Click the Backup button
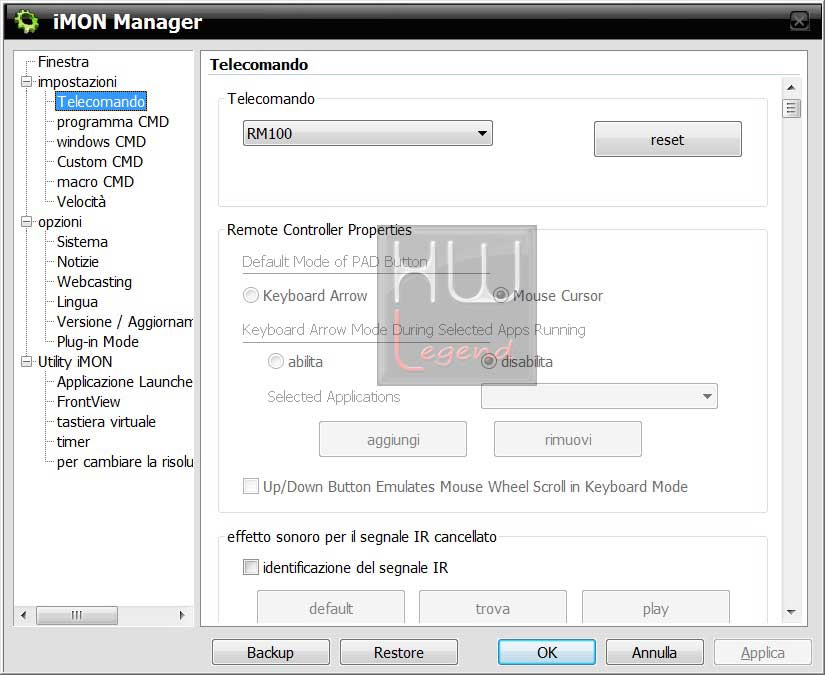 (270, 652)
